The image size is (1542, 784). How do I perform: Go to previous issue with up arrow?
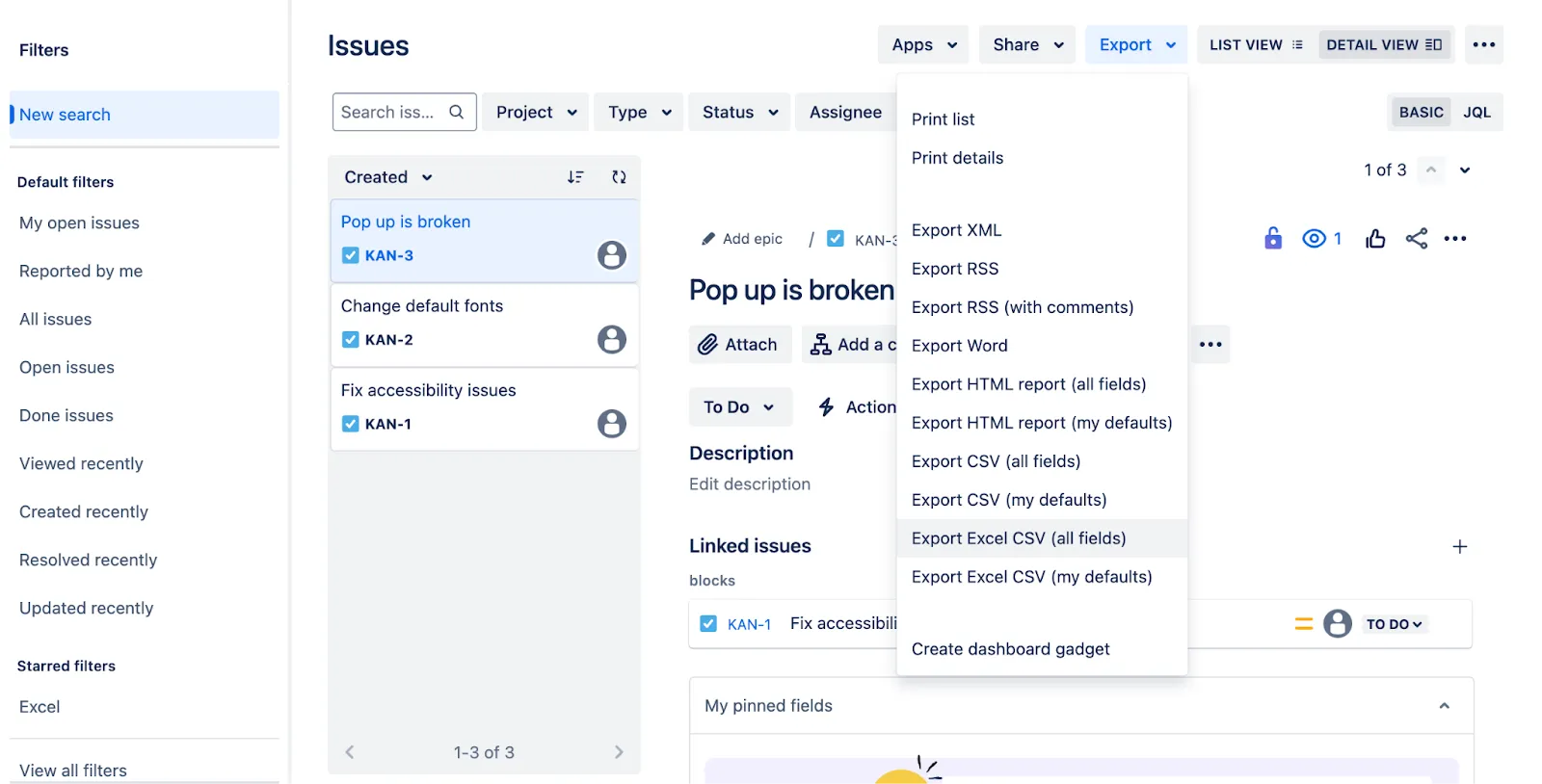click(x=1431, y=170)
